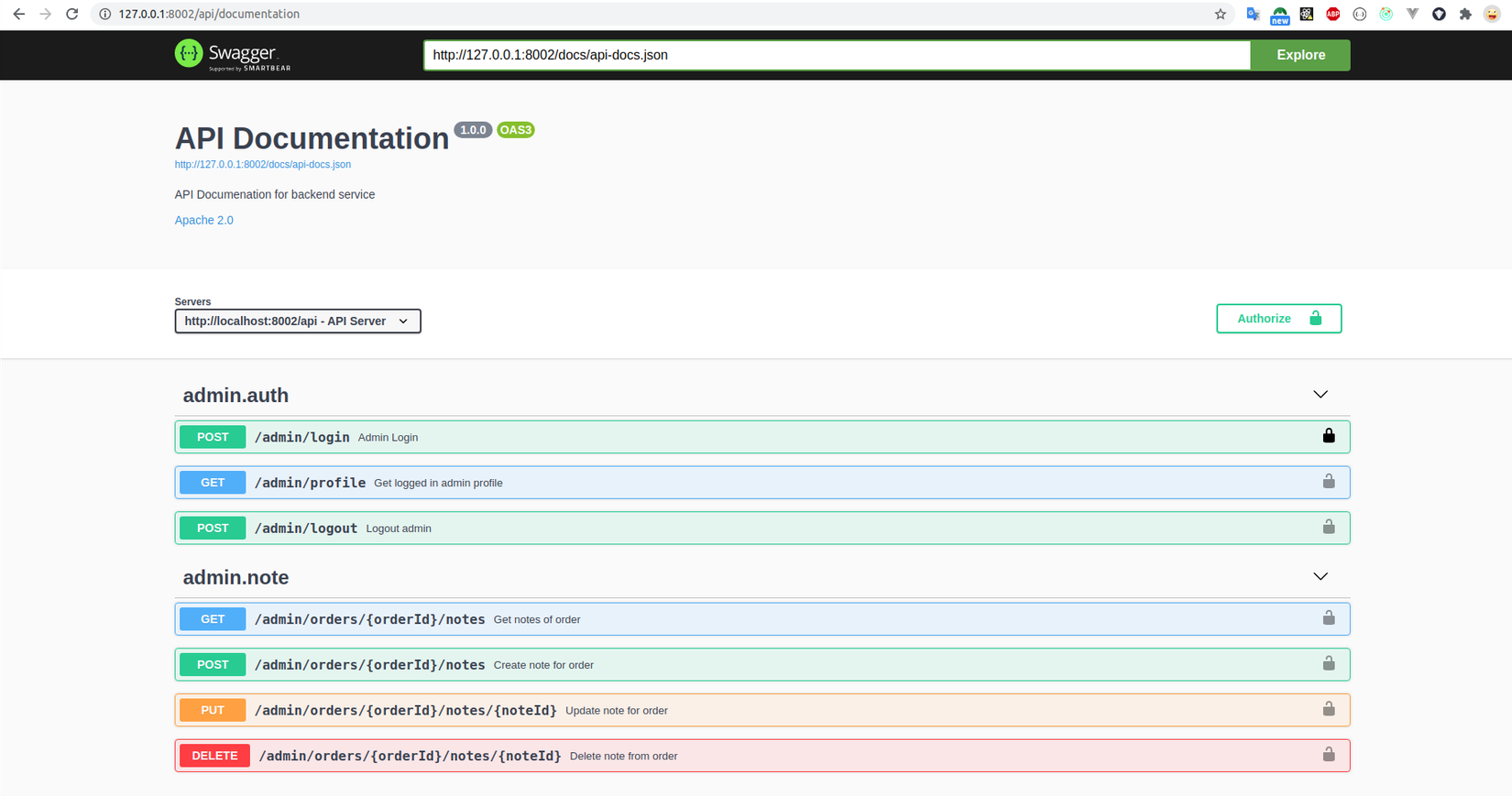1512x796 pixels.
Task: Click the admin.note tag heading
Action: [236, 578]
